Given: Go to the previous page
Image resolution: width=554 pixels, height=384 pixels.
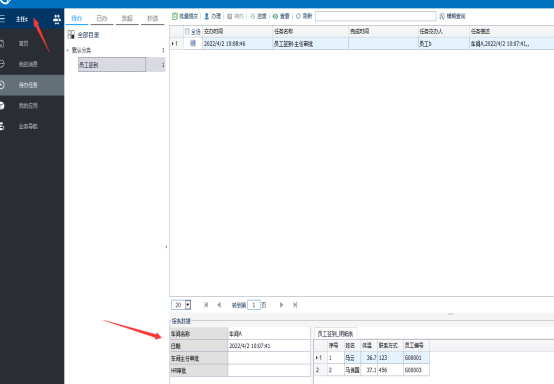Looking at the screenshot, I should point(219,305).
